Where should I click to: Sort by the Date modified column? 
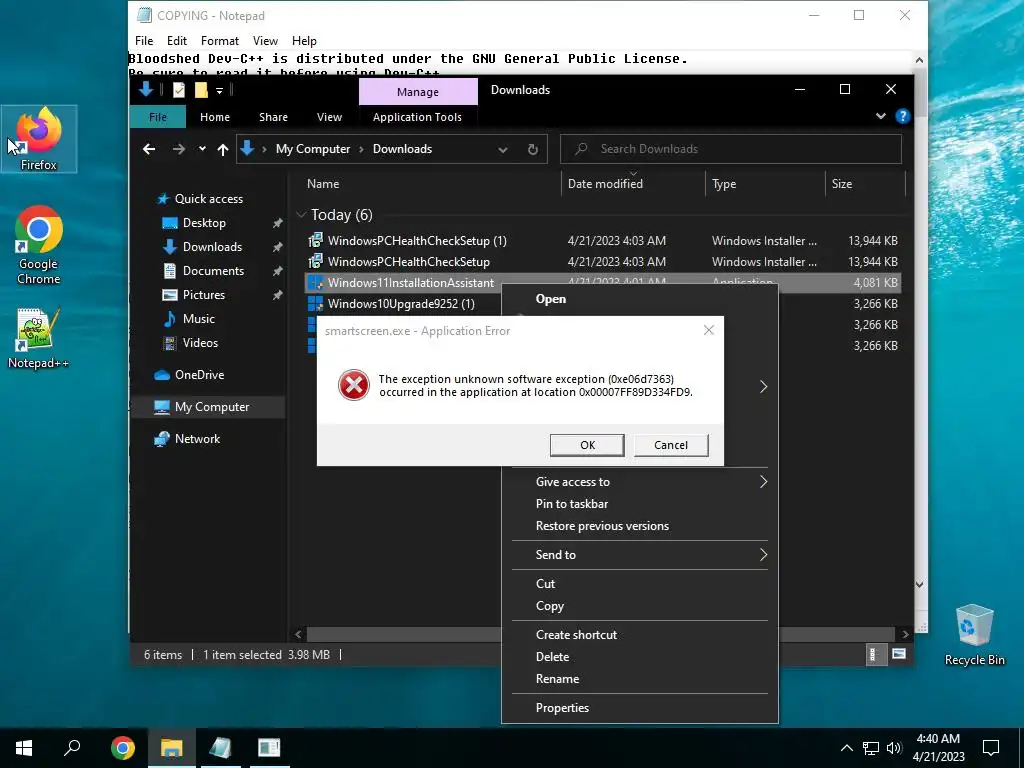click(632, 184)
